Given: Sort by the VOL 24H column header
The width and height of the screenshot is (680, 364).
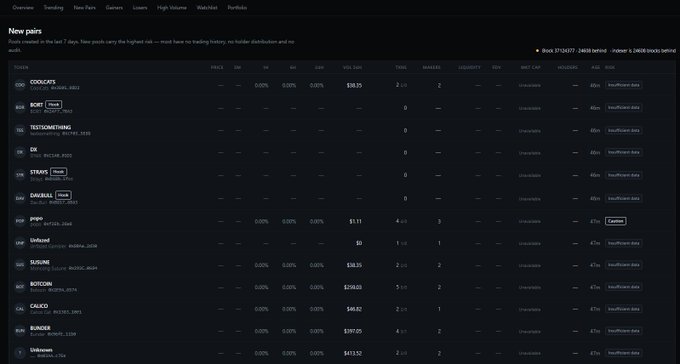Looking at the screenshot, I should click(x=352, y=68).
